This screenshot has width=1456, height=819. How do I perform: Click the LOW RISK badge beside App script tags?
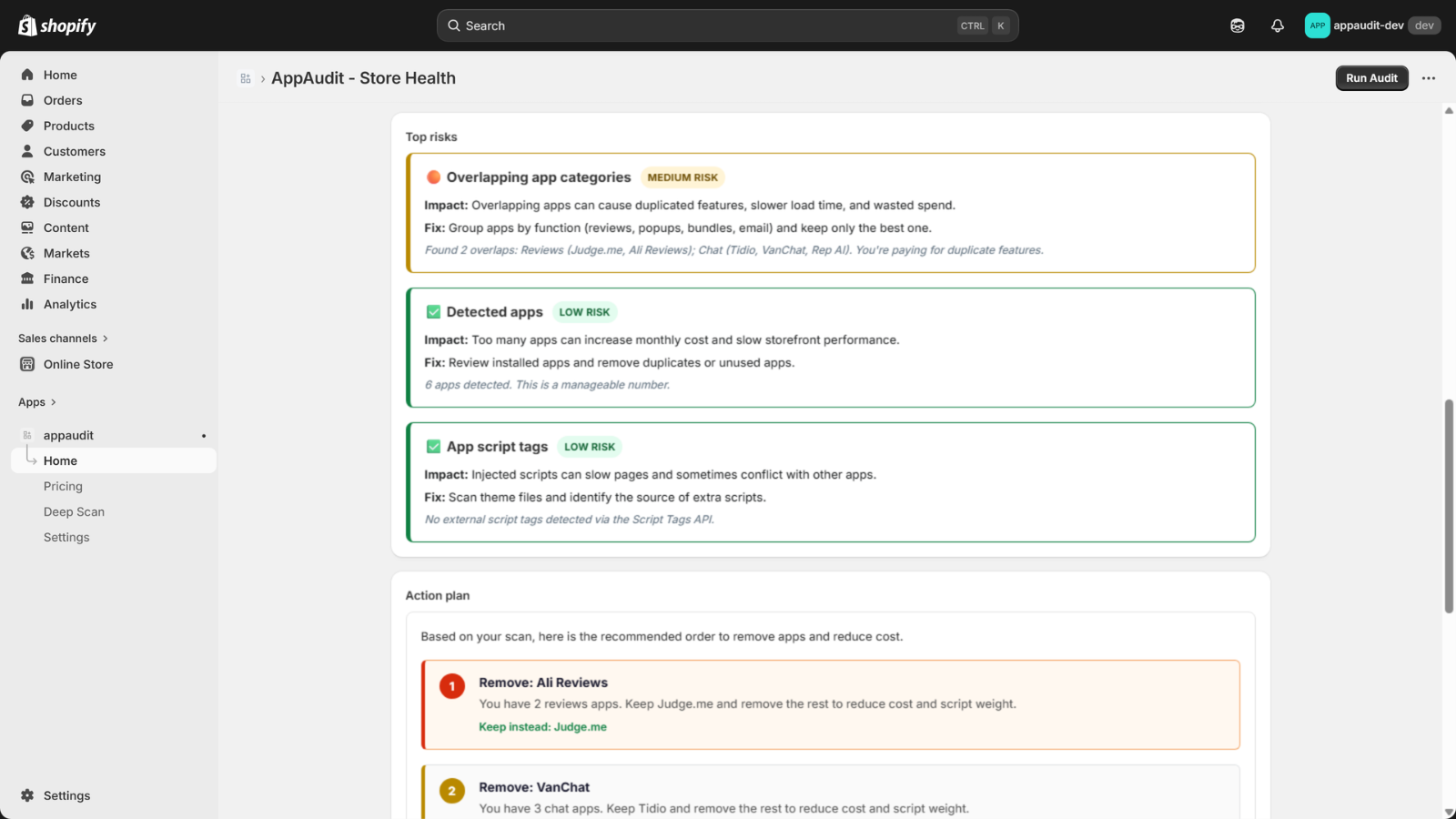590,447
